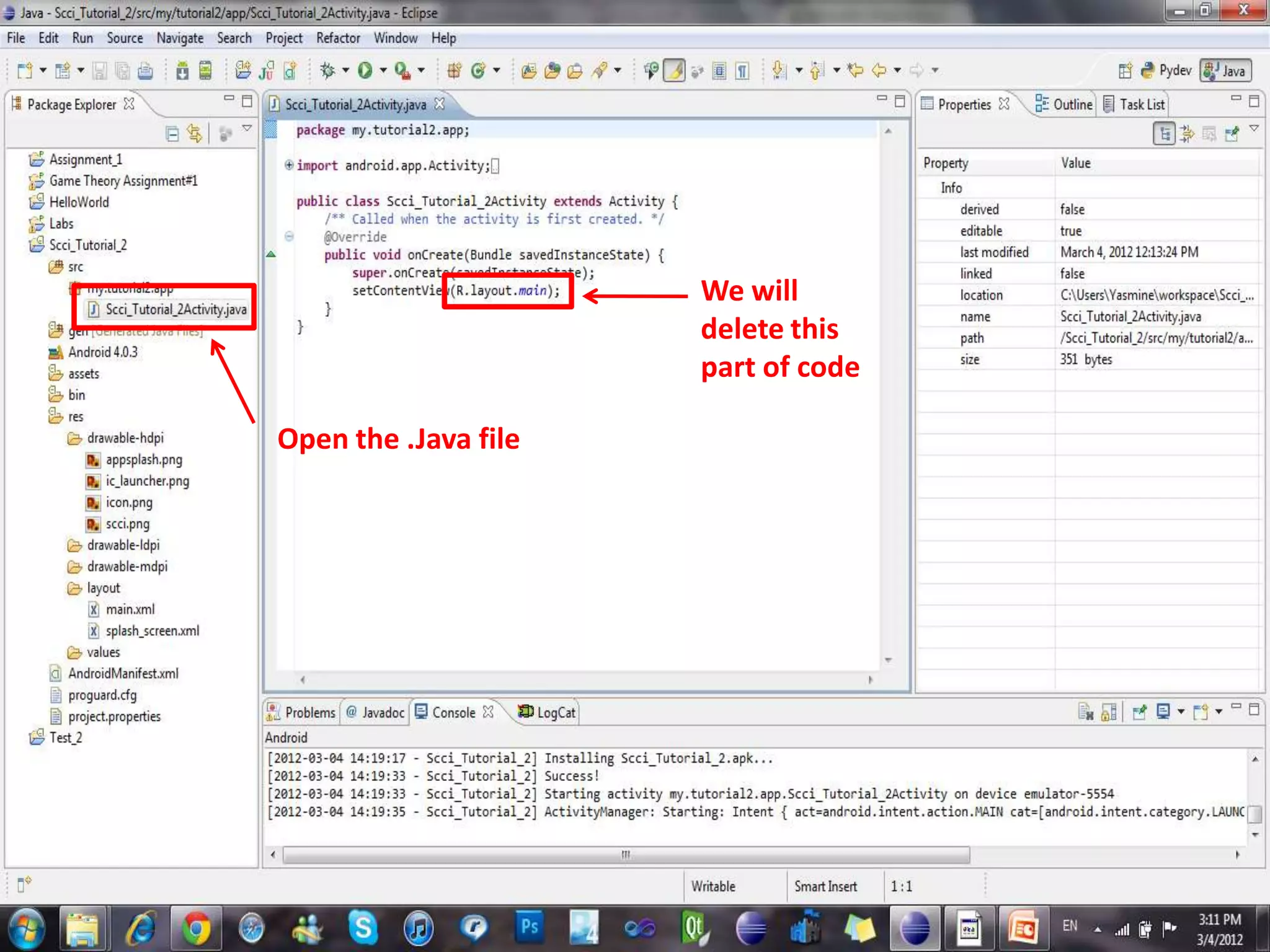Click the Debug bug icon

point(327,71)
